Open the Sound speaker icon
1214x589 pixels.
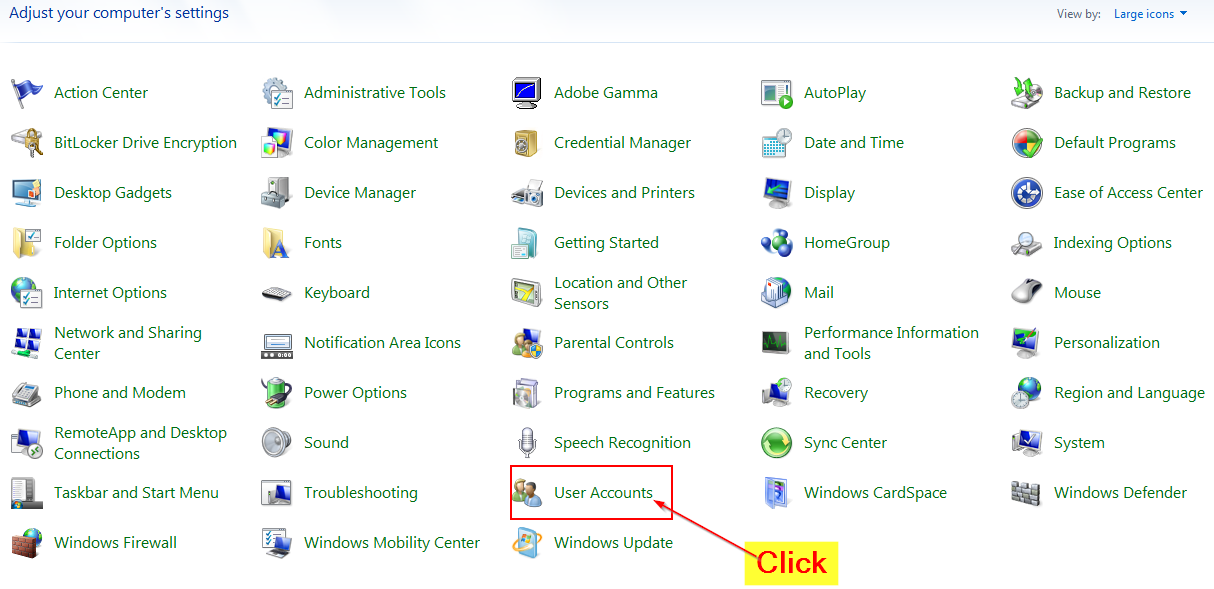pyautogui.click(x=277, y=443)
